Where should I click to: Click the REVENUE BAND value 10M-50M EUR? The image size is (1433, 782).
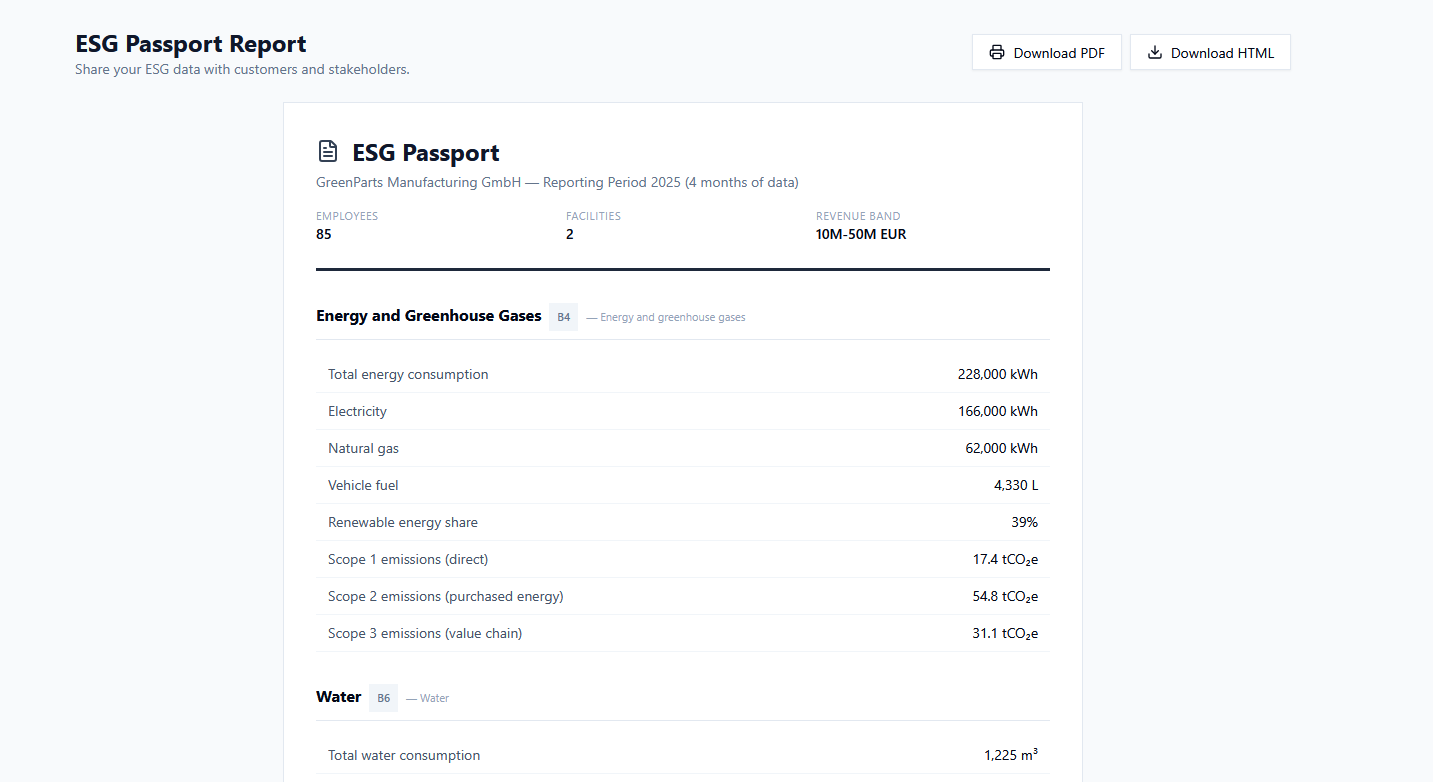point(861,234)
